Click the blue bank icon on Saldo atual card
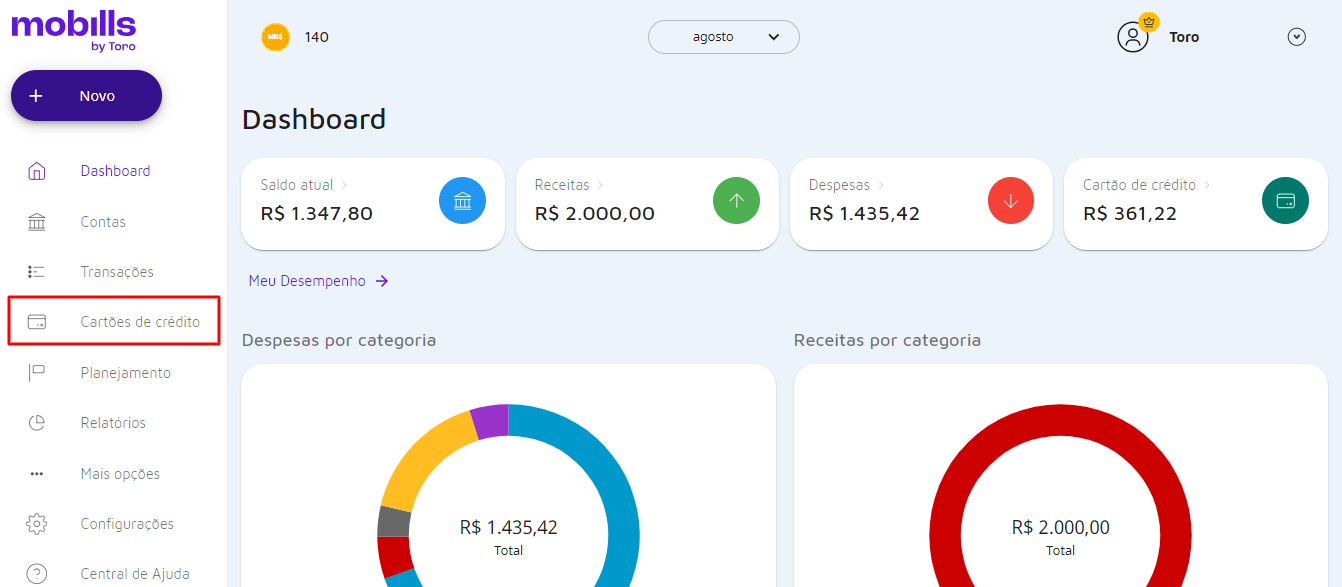 pyautogui.click(x=462, y=200)
